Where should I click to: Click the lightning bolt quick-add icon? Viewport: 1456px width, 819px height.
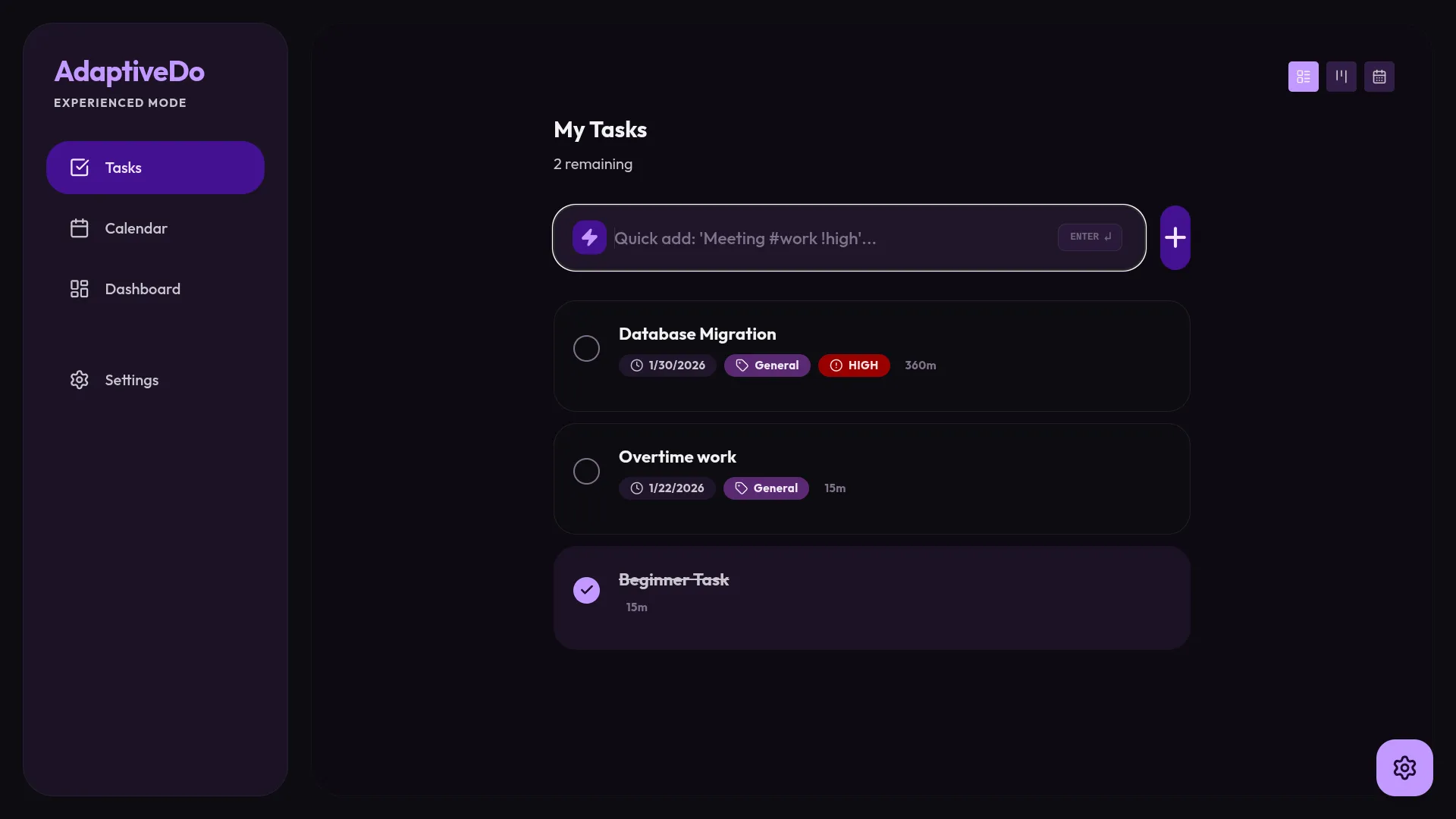589,238
